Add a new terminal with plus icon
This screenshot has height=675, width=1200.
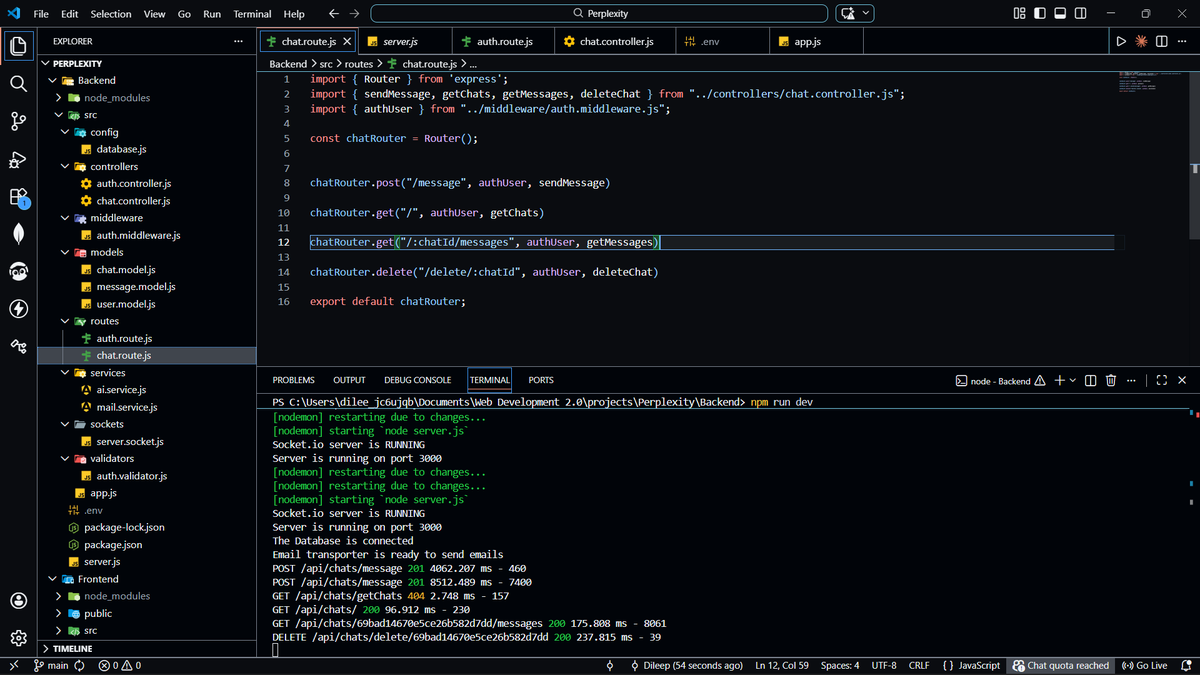point(1059,380)
